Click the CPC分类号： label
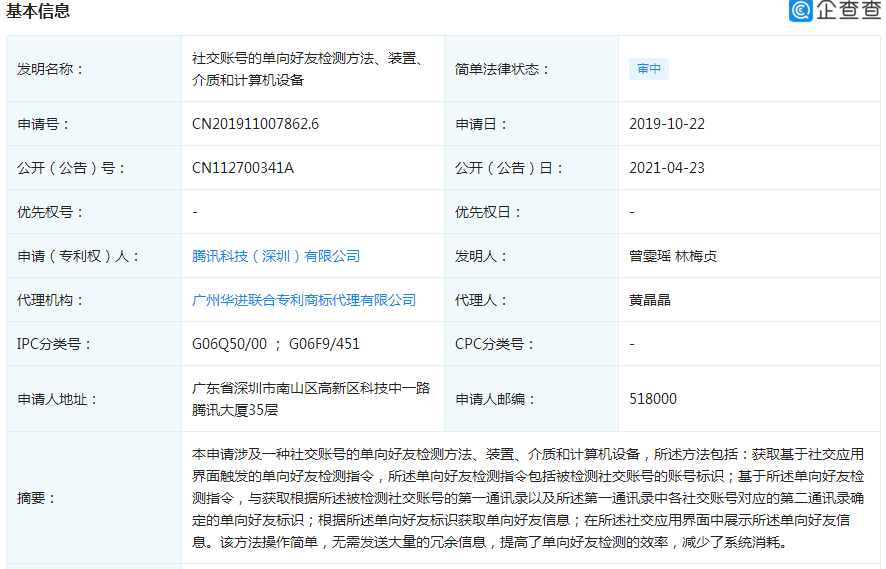The height and width of the screenshot is (569, 886). pyautogui.click(x=495, y=344)
